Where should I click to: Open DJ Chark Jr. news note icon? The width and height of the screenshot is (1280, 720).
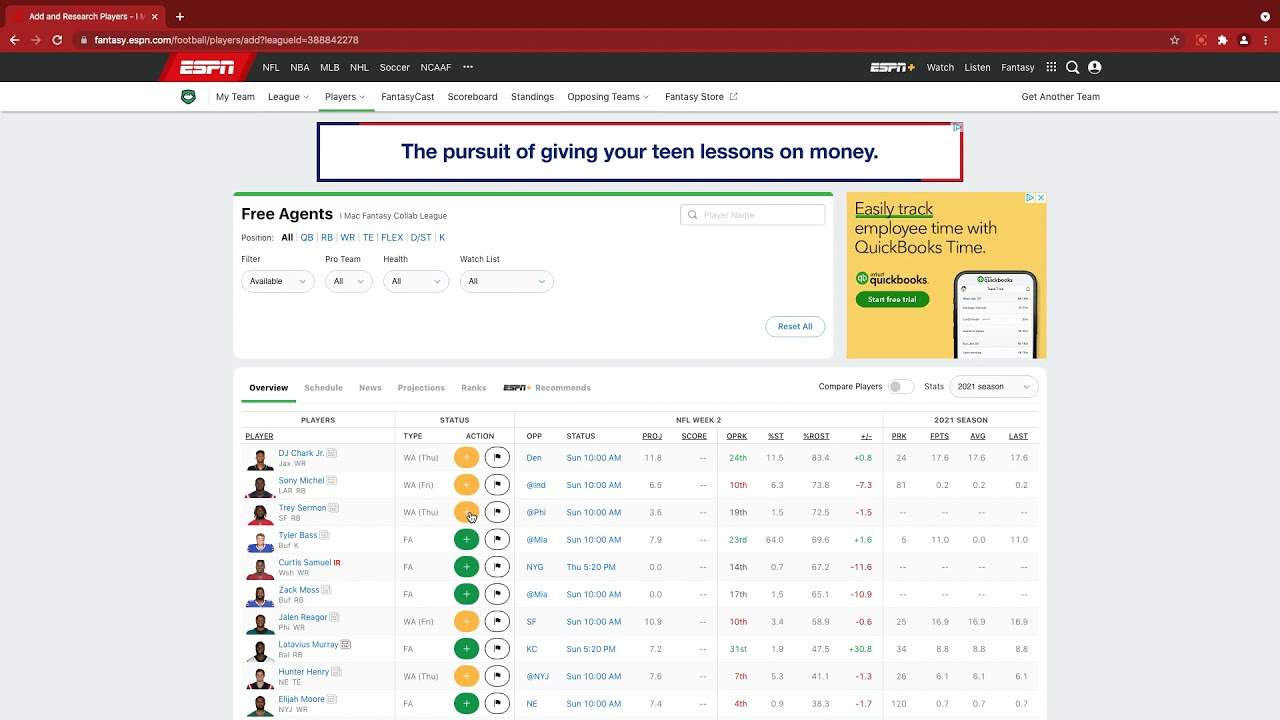(332, 453)
